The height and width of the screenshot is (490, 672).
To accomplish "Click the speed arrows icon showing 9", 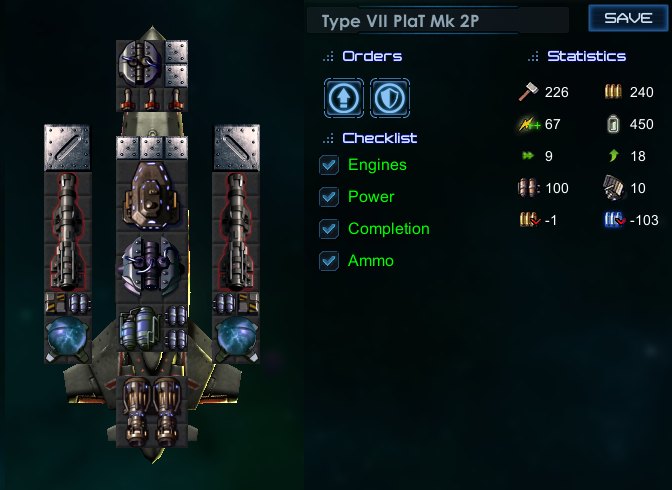I will point(528,156).
